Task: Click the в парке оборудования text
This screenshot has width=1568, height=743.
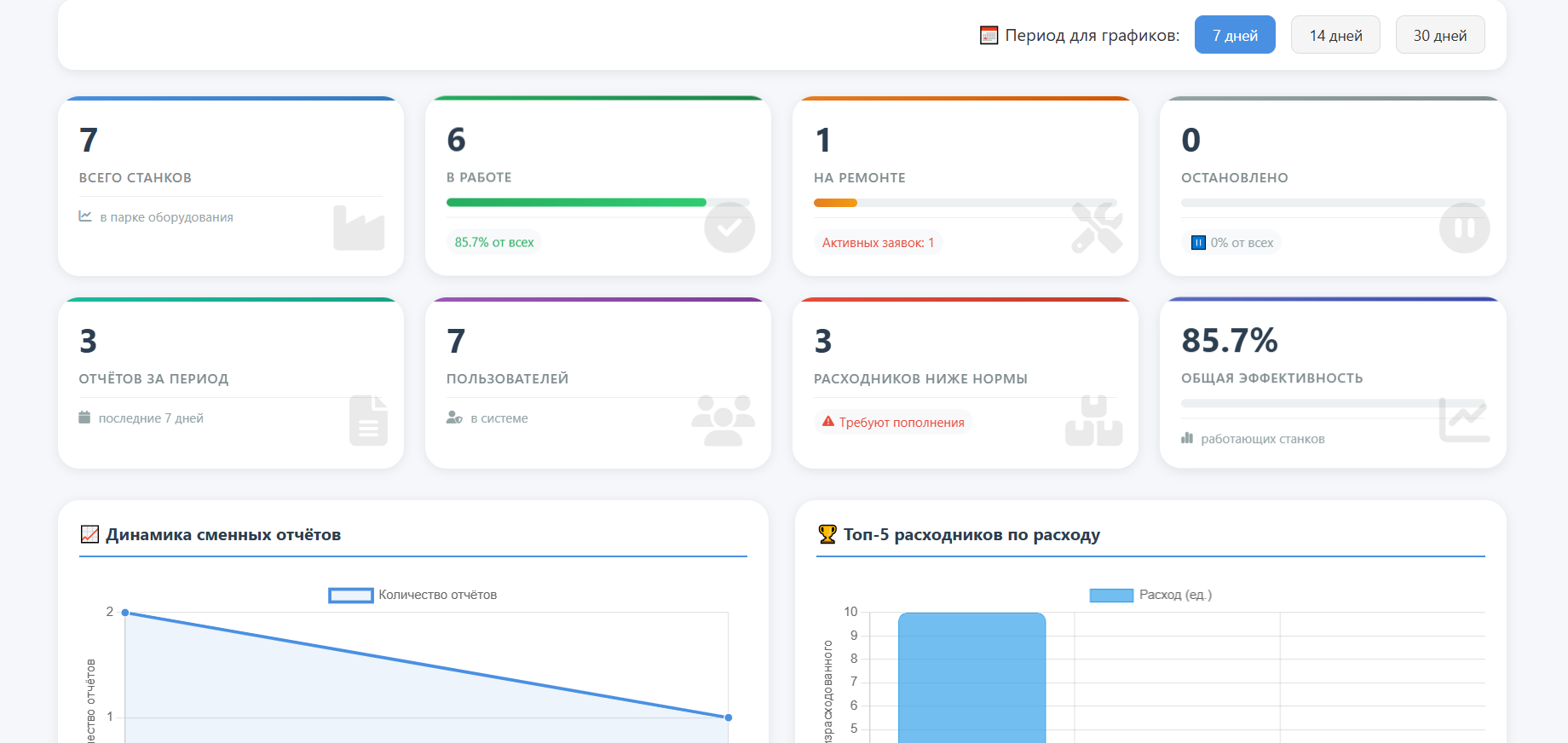Action: pyautogui.click(x=166, y=216)
